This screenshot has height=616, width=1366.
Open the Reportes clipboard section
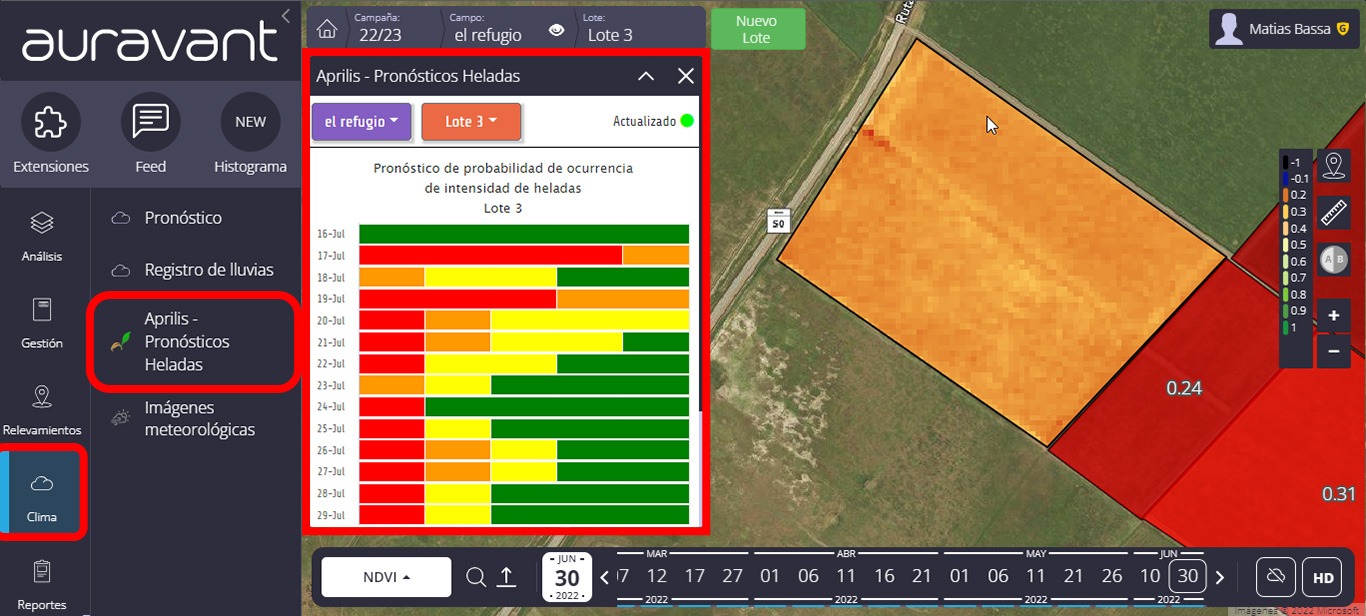(x=42, y=584)
